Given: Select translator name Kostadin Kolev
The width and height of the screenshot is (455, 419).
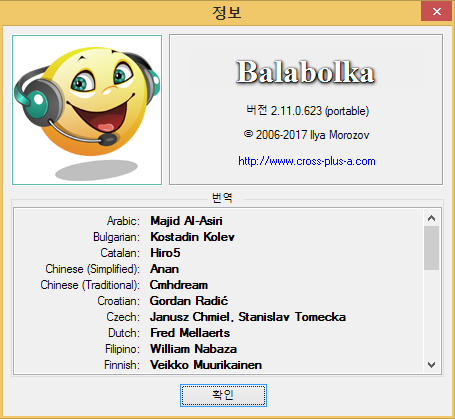Looking at the screenshot, I should 192,237.
